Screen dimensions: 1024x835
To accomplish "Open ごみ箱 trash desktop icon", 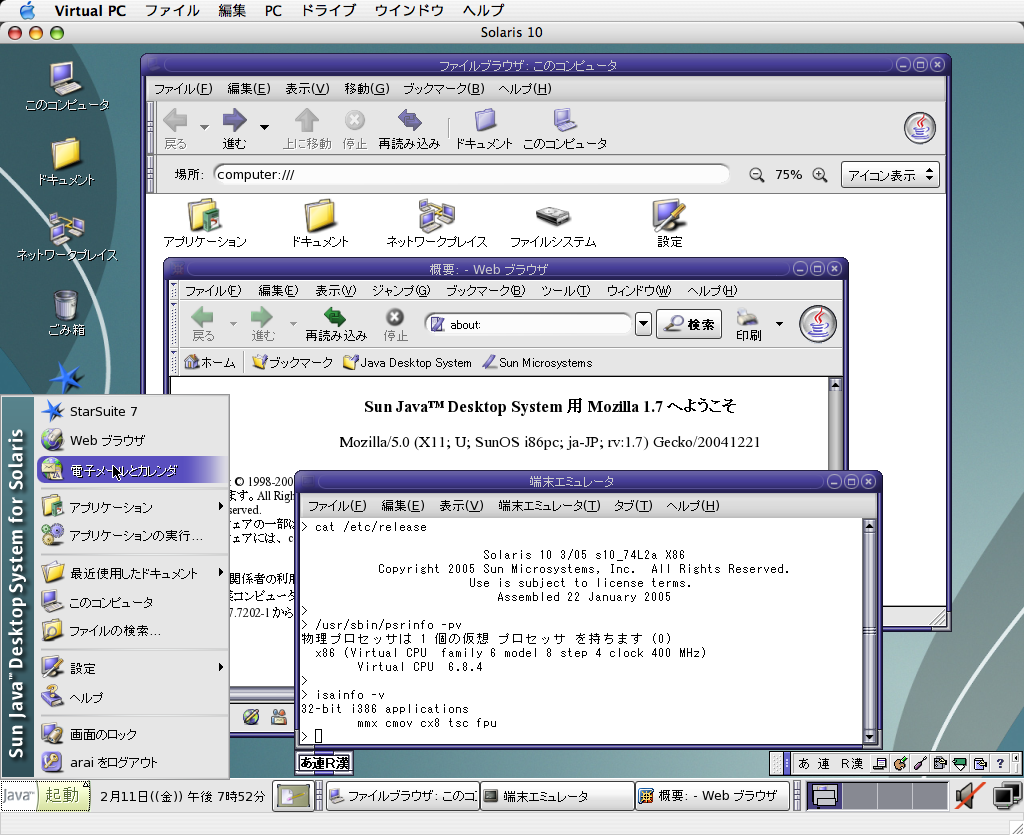I will [66, 313].
